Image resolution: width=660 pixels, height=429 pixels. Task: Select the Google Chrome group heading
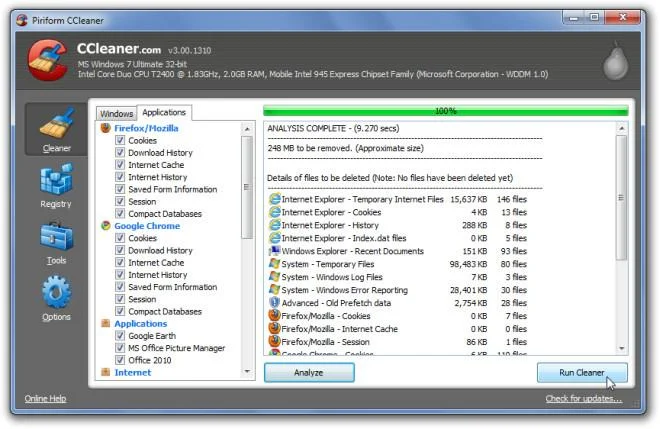click(147, 226)
